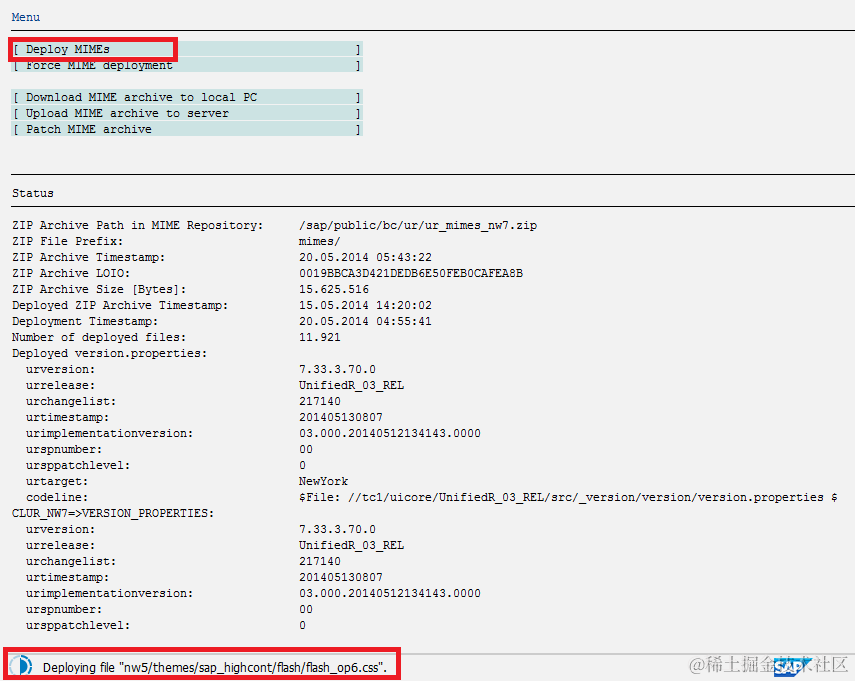Click the Menu heading text
Viewport: 855px width, 681px height.
pyautogui.click(x=26, y=17)
